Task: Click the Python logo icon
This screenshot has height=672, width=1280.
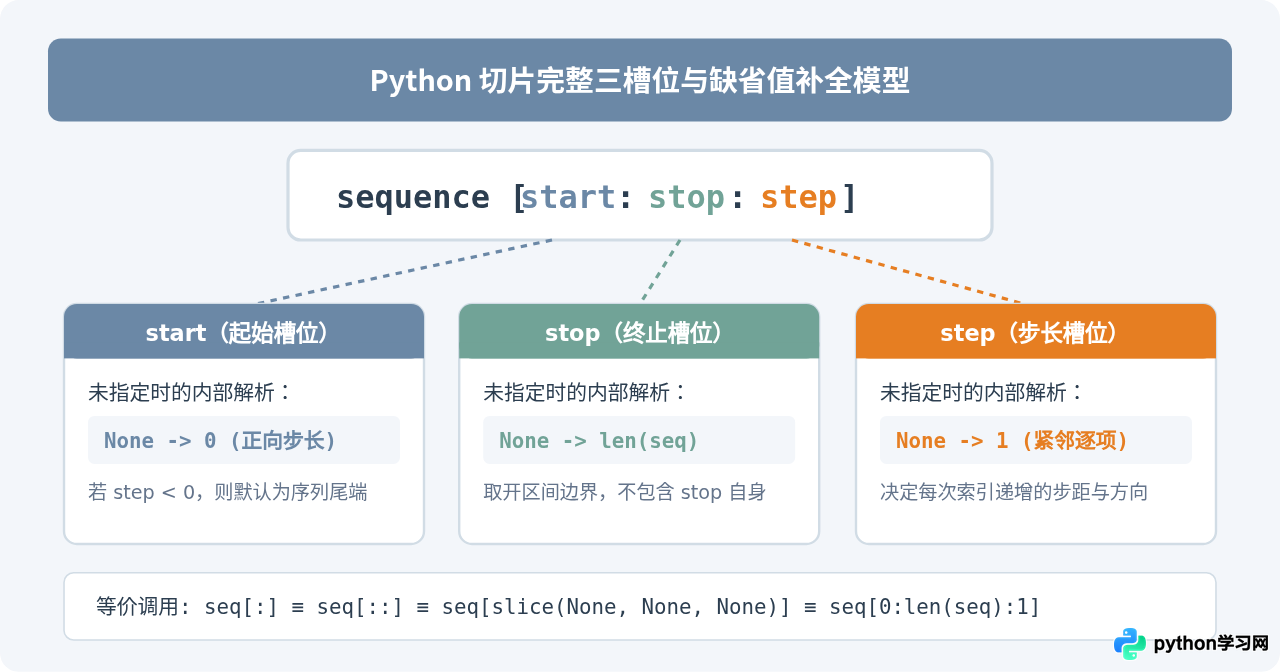Action: [1130, 644]
